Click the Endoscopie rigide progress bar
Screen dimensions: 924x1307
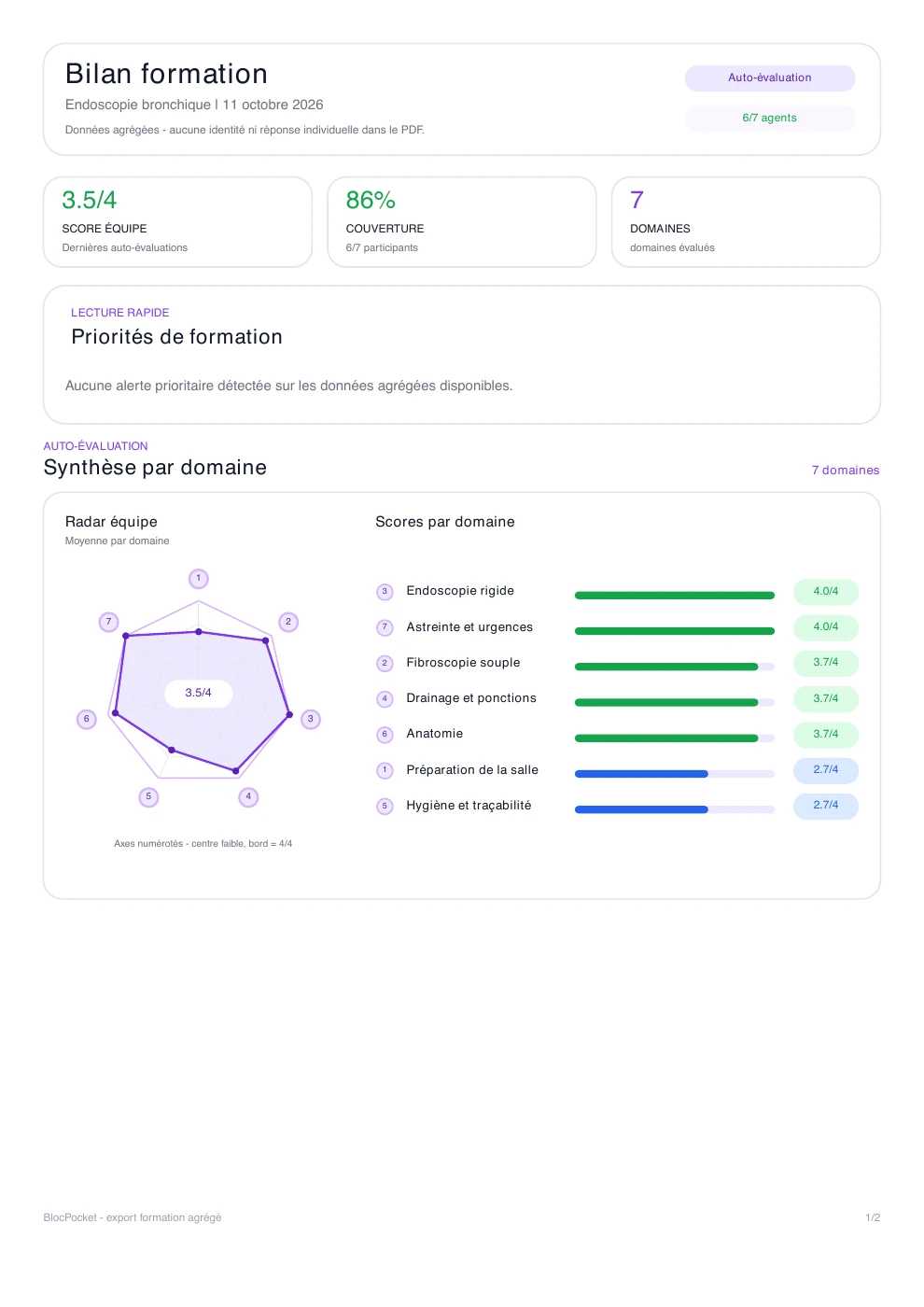pyautogui.click(x=675, y=596)
